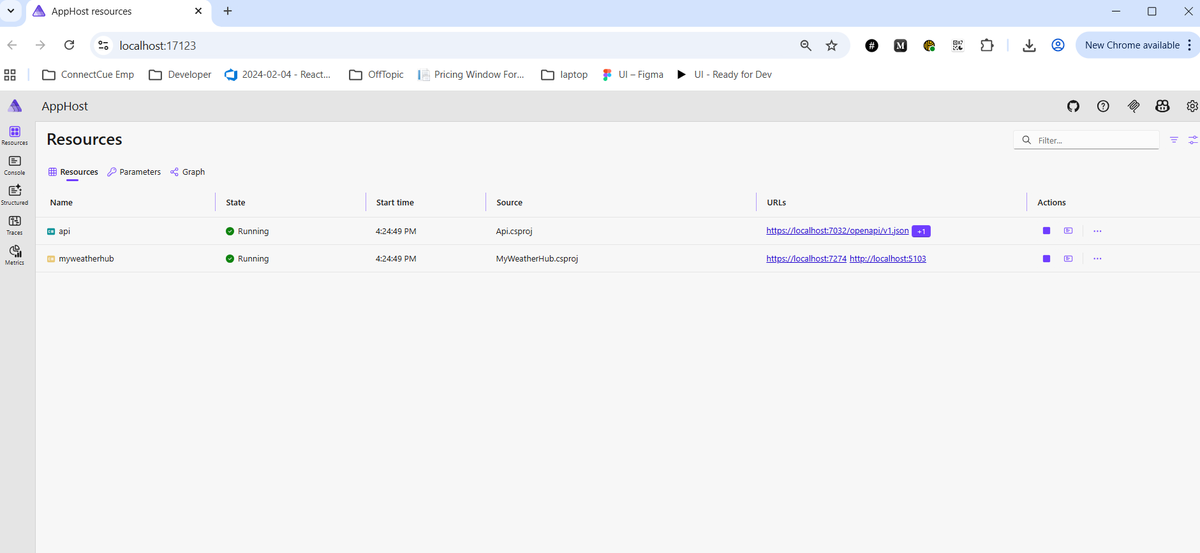Screen dimensions: 1200x553
Task: Open the Traces sidebar page
Action: click(15, 225)
